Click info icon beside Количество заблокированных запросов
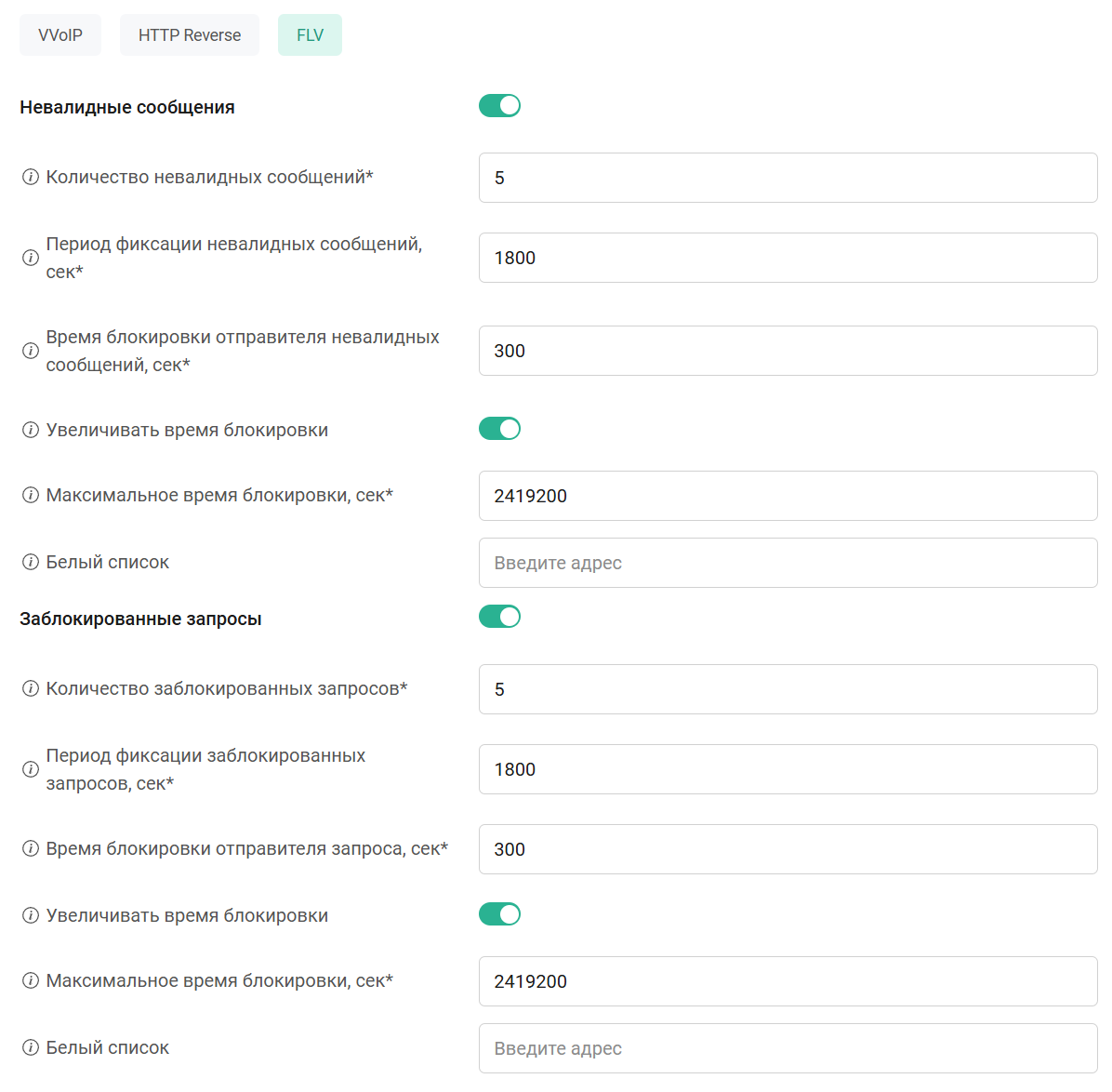The image size is (1112, 1092). (31, 688)
